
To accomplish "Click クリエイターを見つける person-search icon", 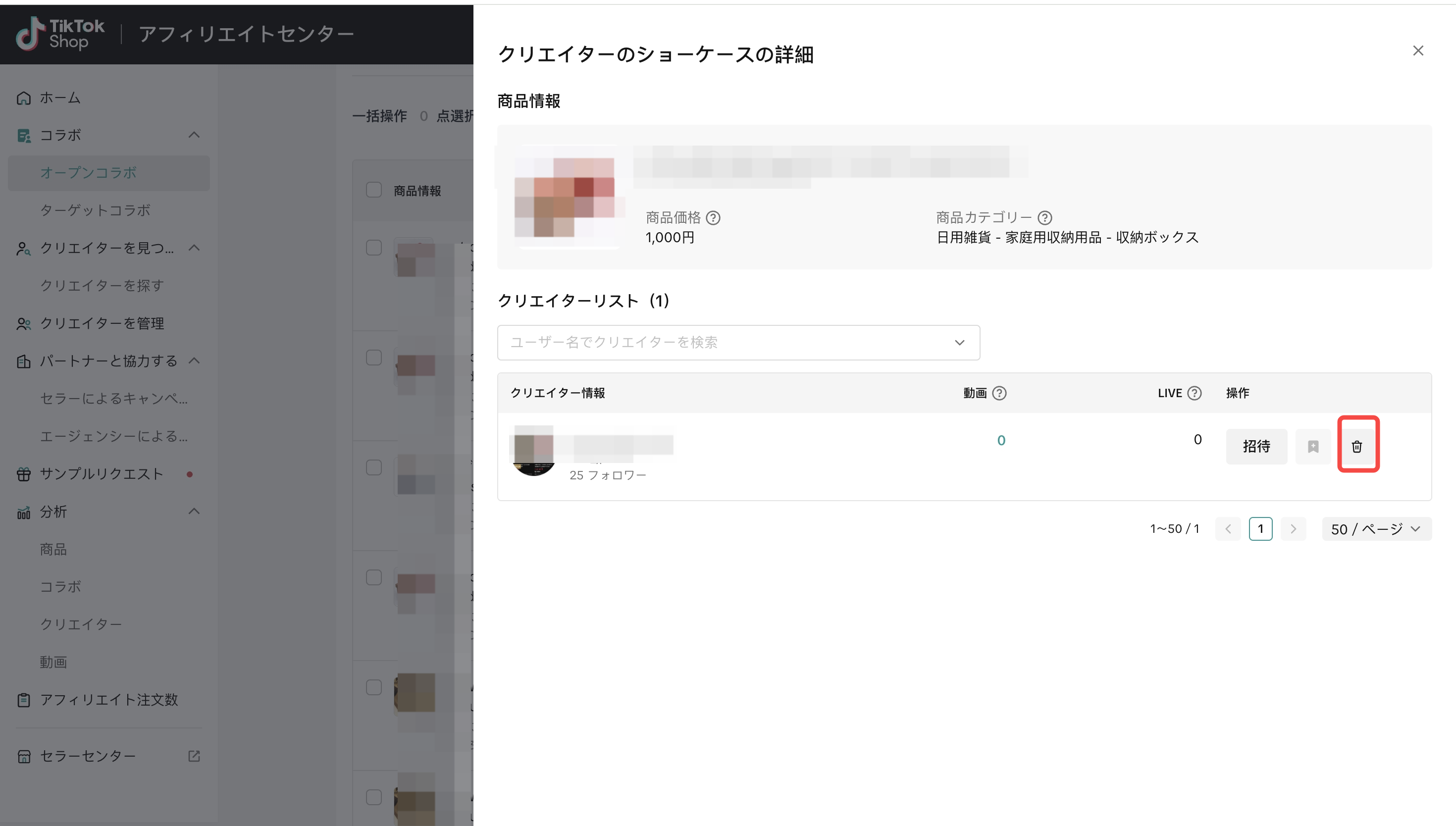I will coord(24,249).
